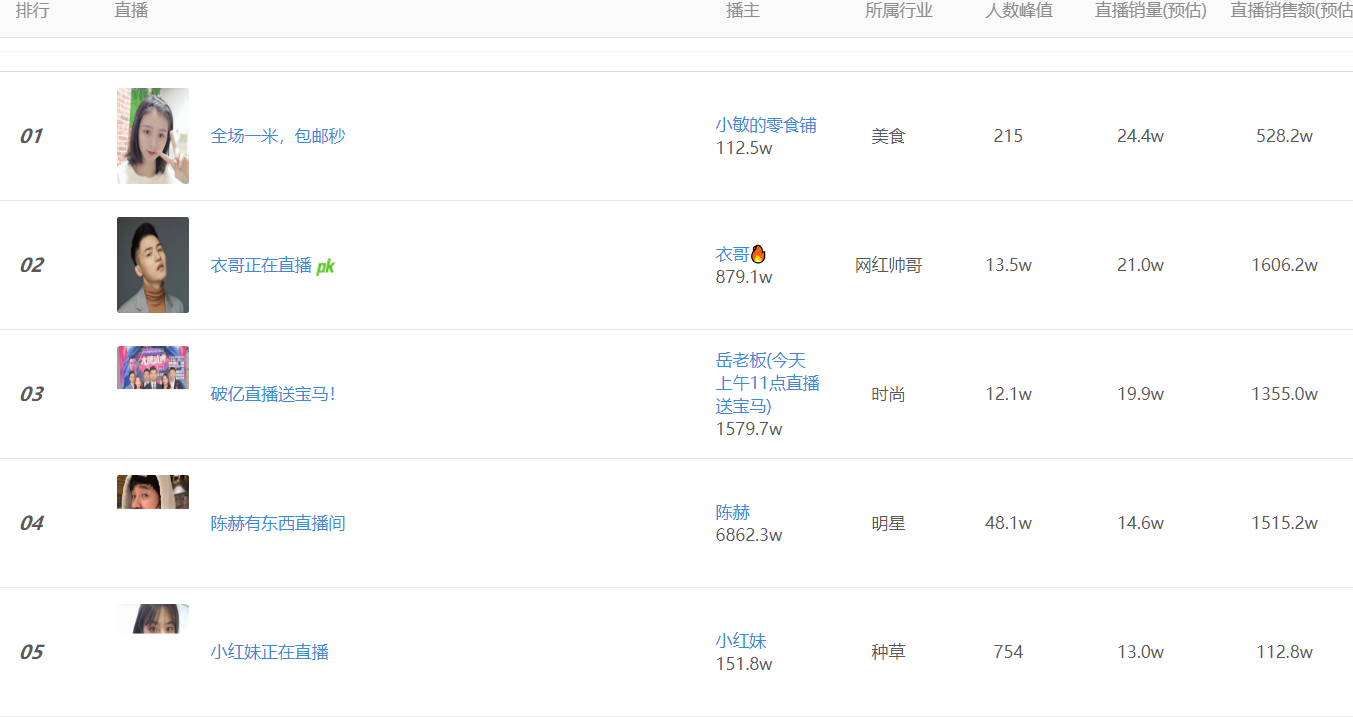Click rank number 03
This screenshot has height=717, width=1353.
(x=32, y=394)
